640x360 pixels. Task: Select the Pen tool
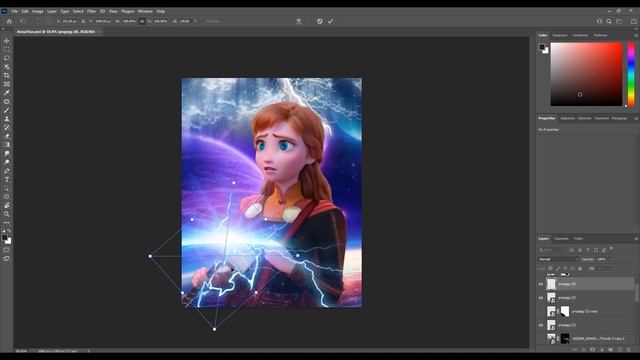(7, 171)
